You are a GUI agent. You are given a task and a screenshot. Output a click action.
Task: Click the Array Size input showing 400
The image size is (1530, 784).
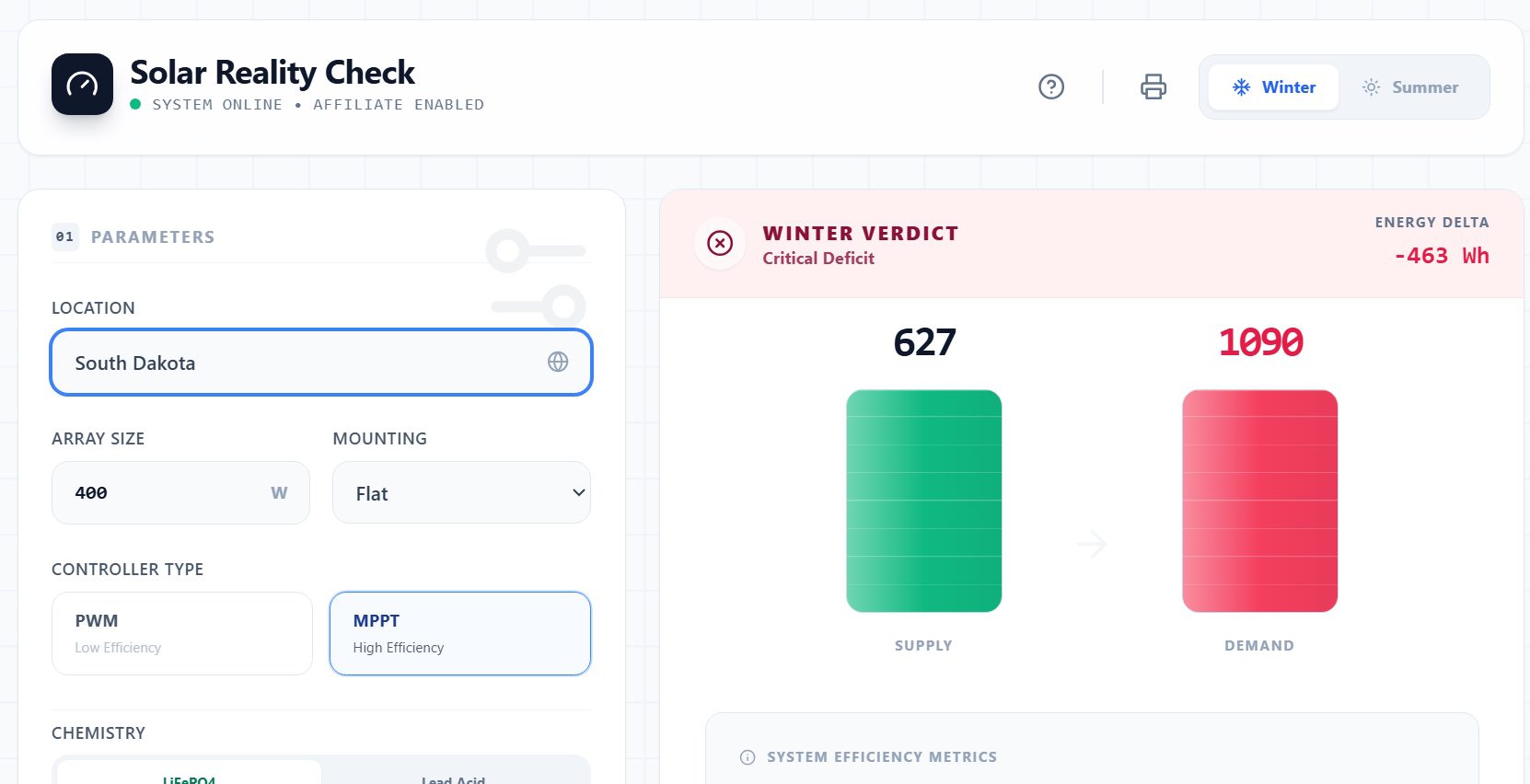pyautogui.click(x=180, y=492)
